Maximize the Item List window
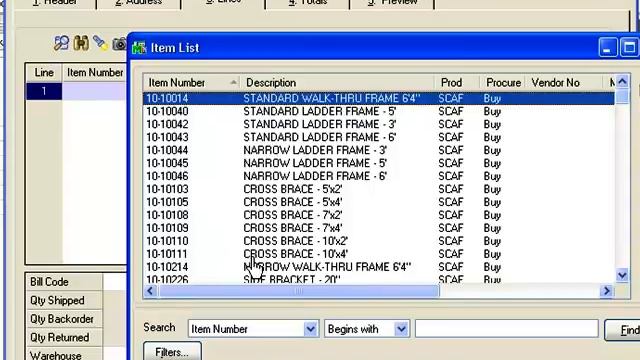Viewport: 640px width, 360px height. [x=629, y=48]
